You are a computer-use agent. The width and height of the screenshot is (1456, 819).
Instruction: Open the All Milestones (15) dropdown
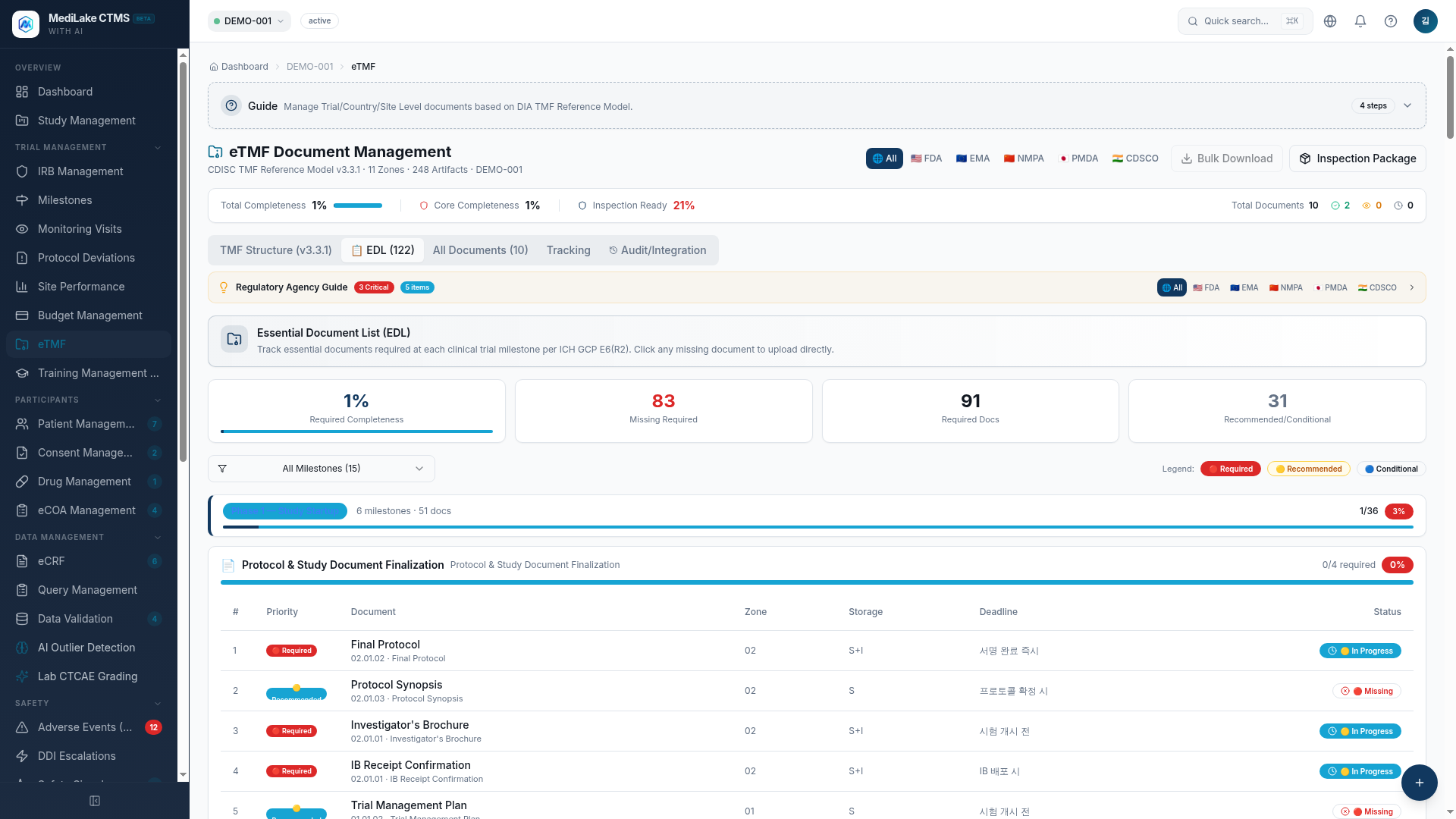pyautogui.click(x=322, y=469)
